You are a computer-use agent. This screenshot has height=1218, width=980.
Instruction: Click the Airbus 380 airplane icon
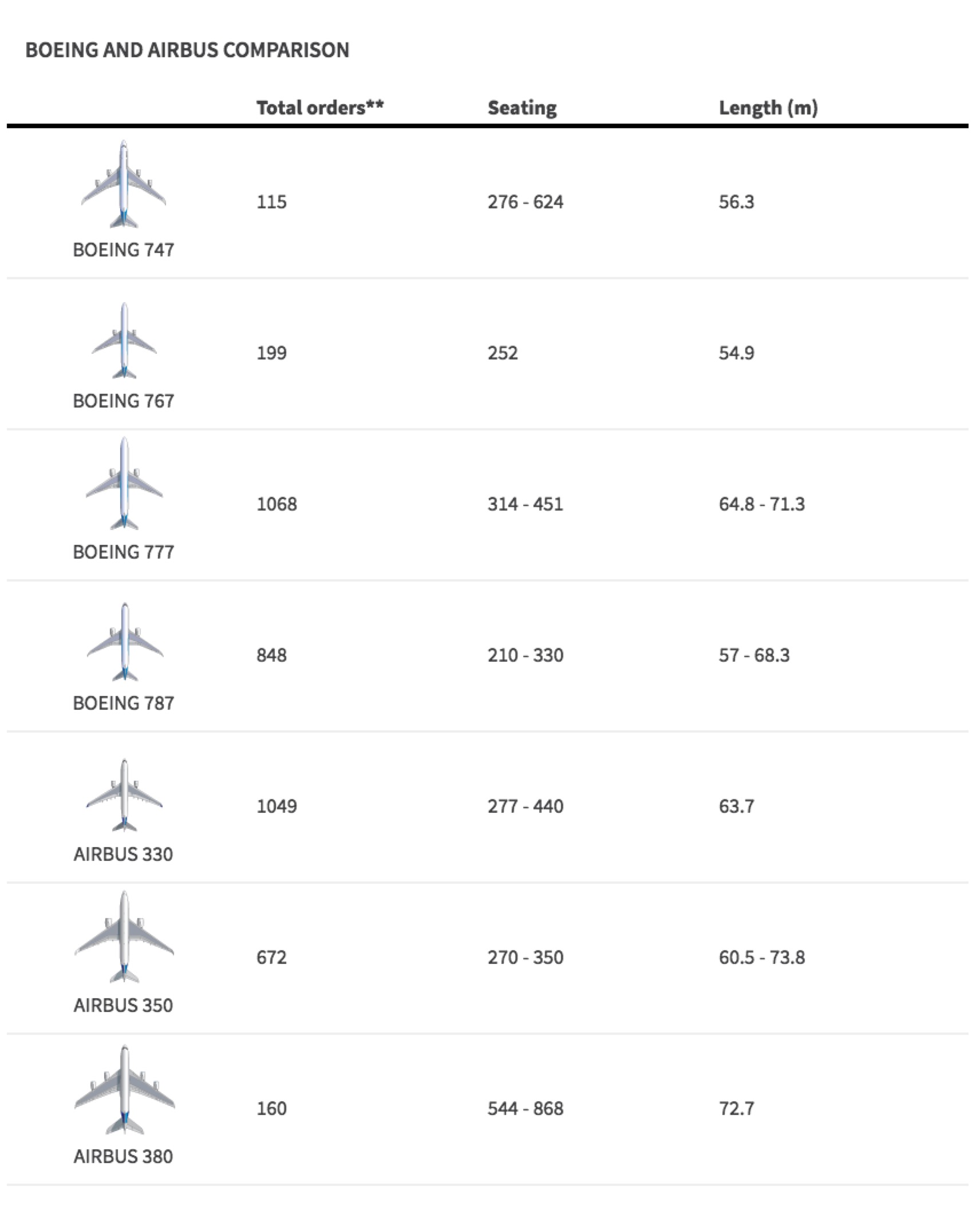pos(125,1090)
